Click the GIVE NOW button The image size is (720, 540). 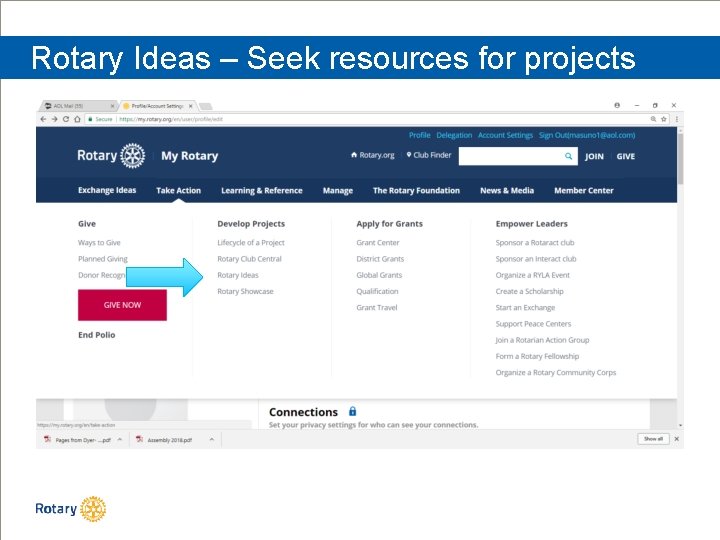pyautogui.click(x=122, y=305)
